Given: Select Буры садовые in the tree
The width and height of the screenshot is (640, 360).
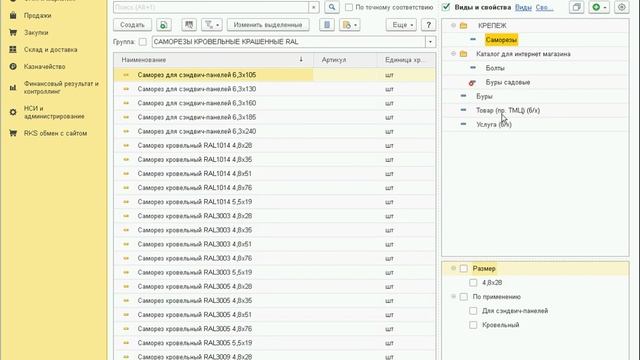Looking at the screenshot, I should [x=508, y=82].
